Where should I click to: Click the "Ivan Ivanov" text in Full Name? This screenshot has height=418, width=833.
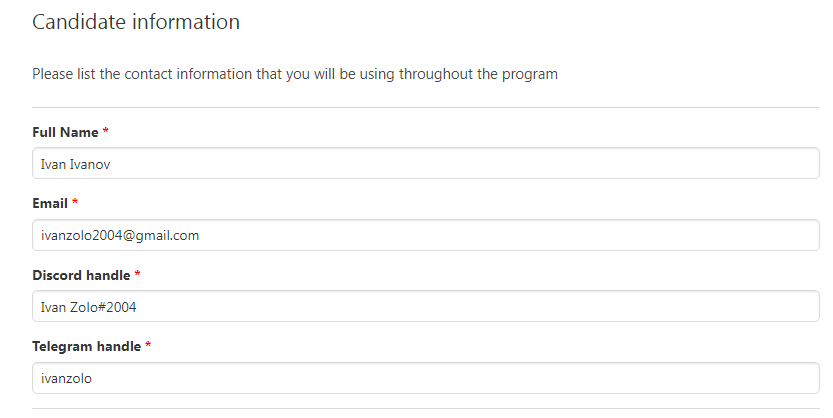click(x=73, y=164)
